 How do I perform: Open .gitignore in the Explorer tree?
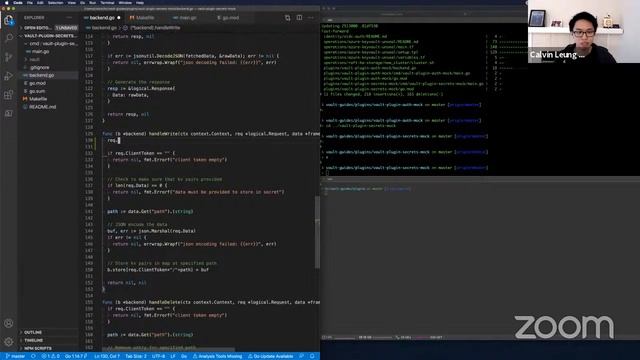pos(40,67)
